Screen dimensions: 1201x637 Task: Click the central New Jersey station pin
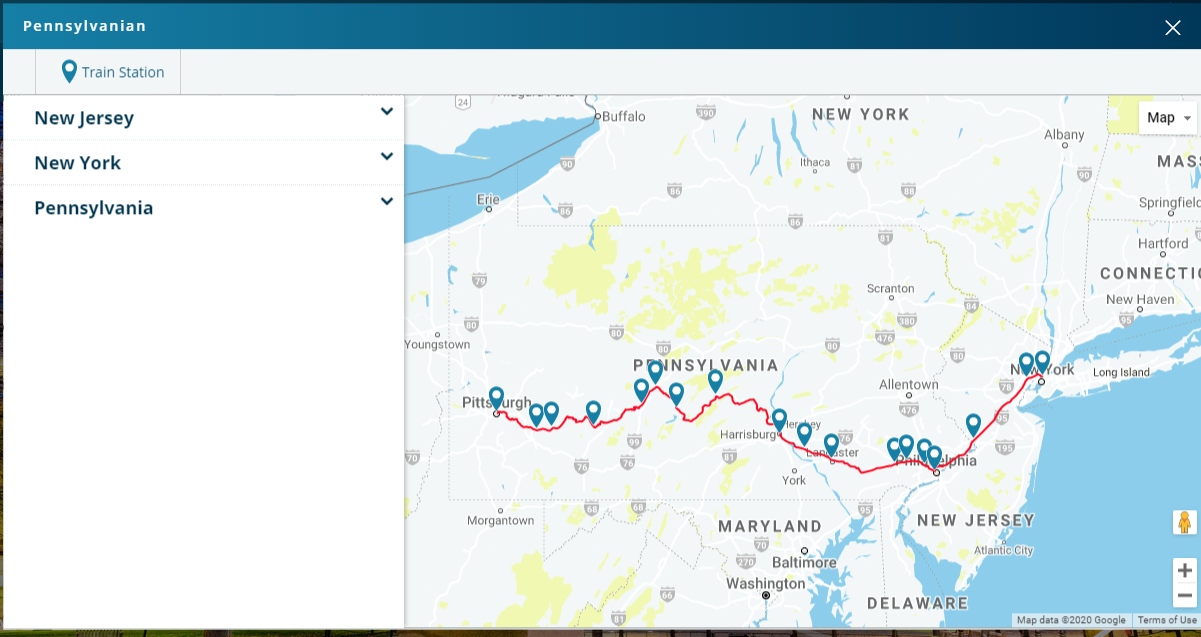[x=973, y=424]
